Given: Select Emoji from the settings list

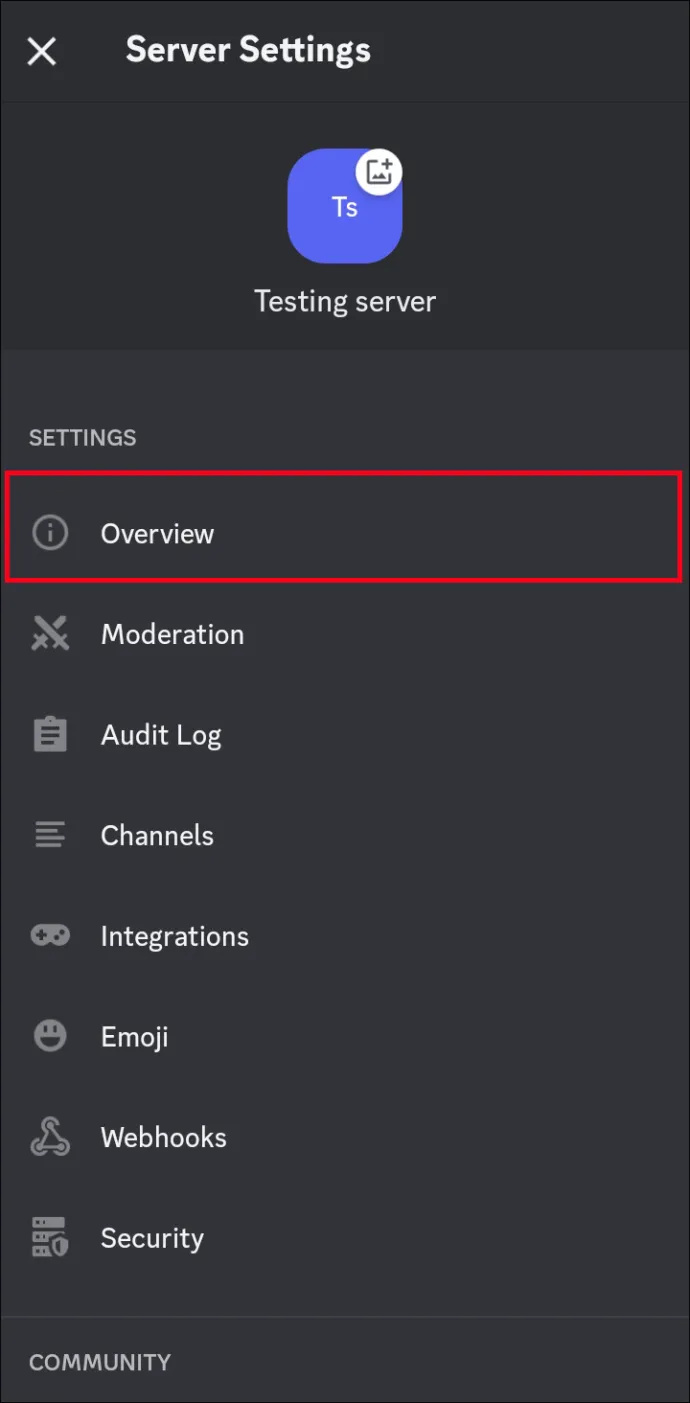Looking at the screenshot, I should 345,1036.
